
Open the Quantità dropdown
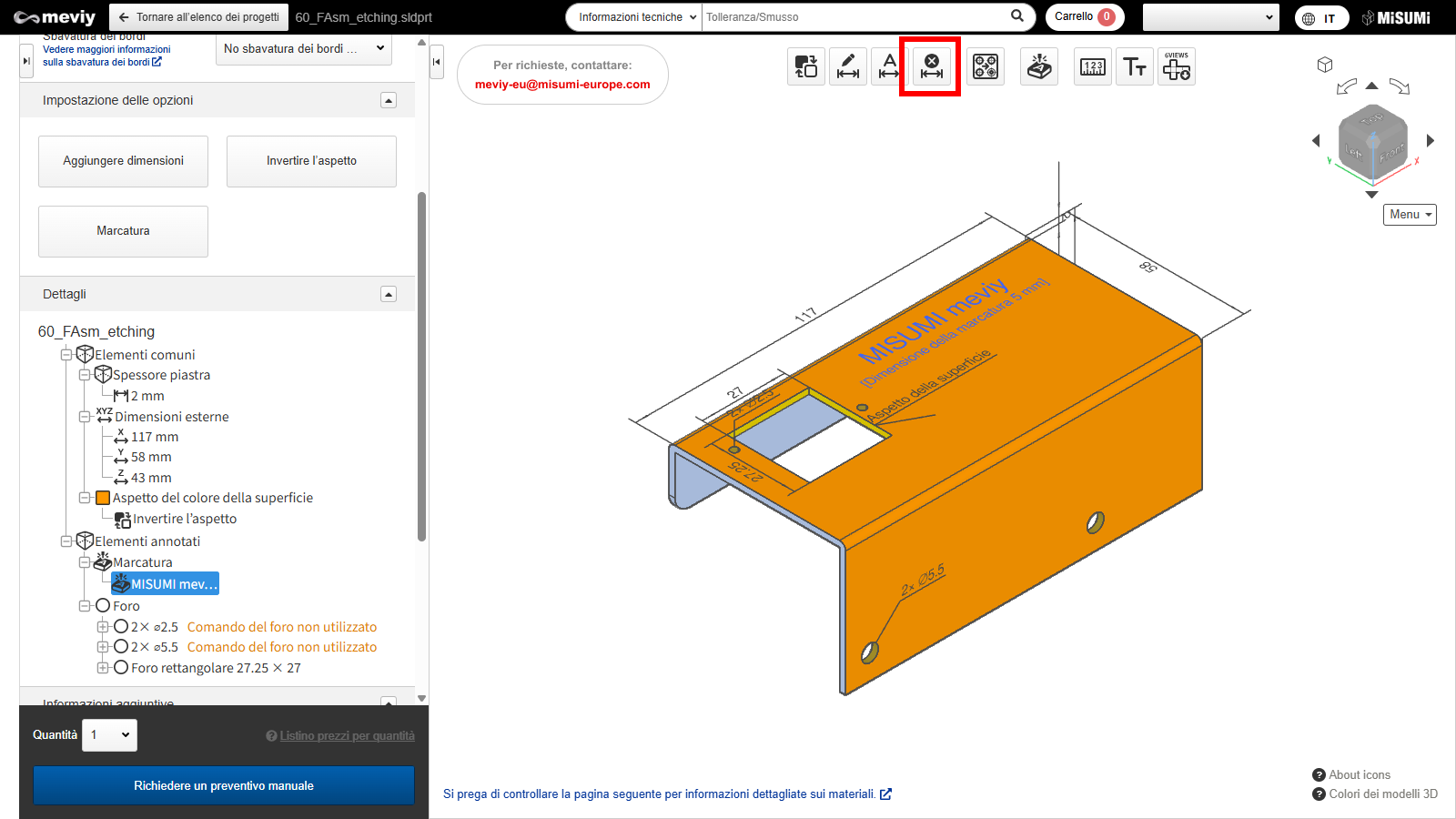click(x=110, y=735)
